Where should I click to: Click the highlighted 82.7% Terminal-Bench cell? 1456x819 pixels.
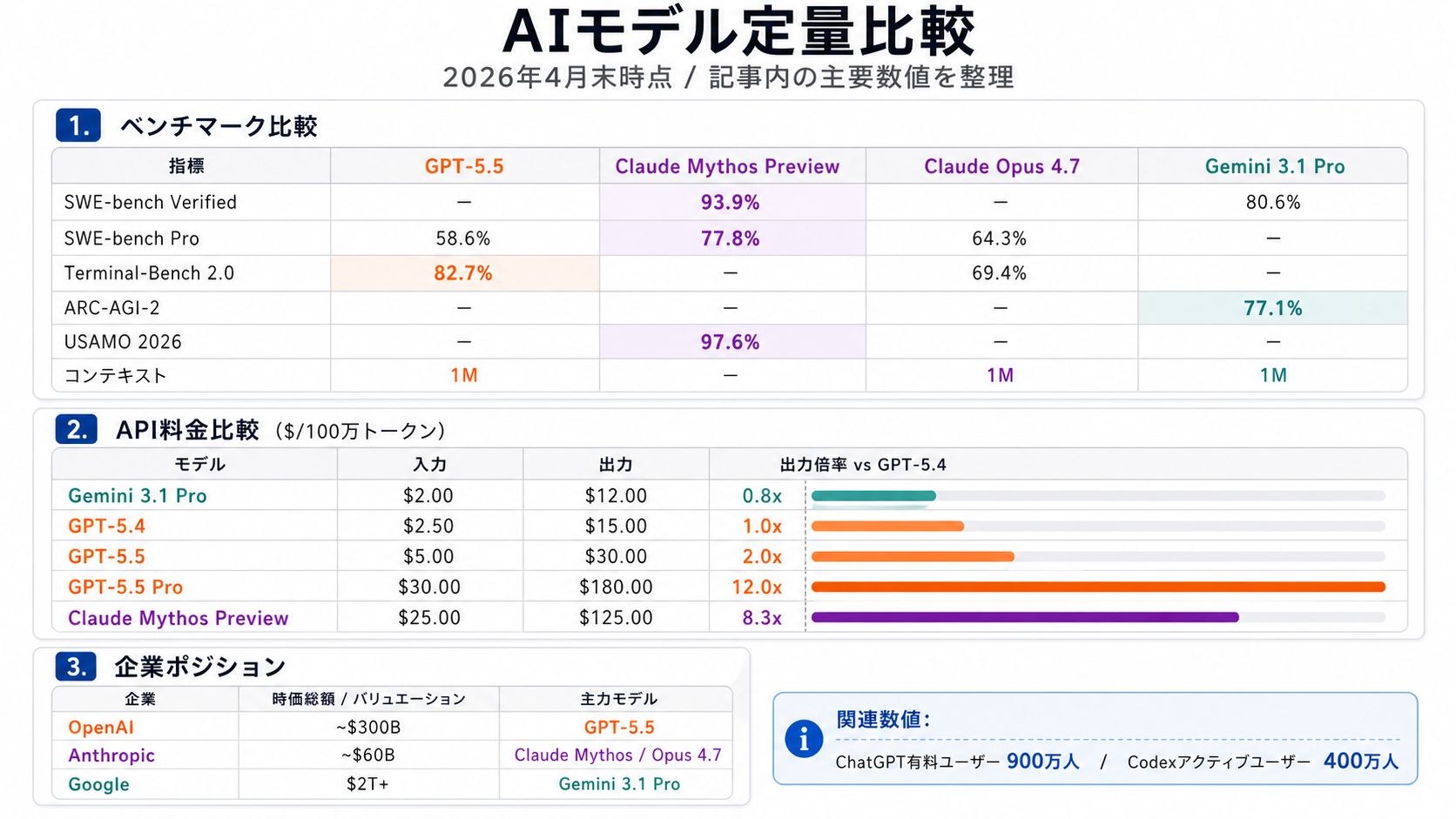click(x=463, y=273)
